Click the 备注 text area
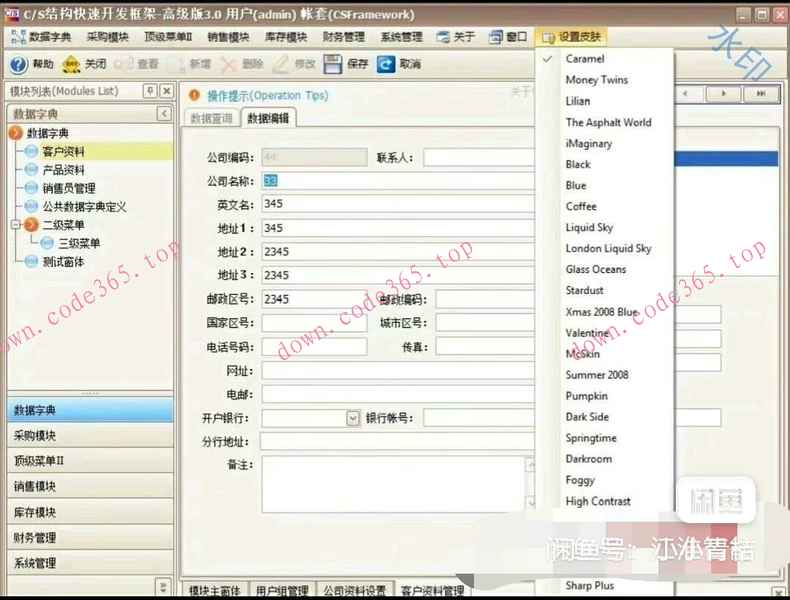The width and height of the screenshot is (790, 600). [393, 484]
